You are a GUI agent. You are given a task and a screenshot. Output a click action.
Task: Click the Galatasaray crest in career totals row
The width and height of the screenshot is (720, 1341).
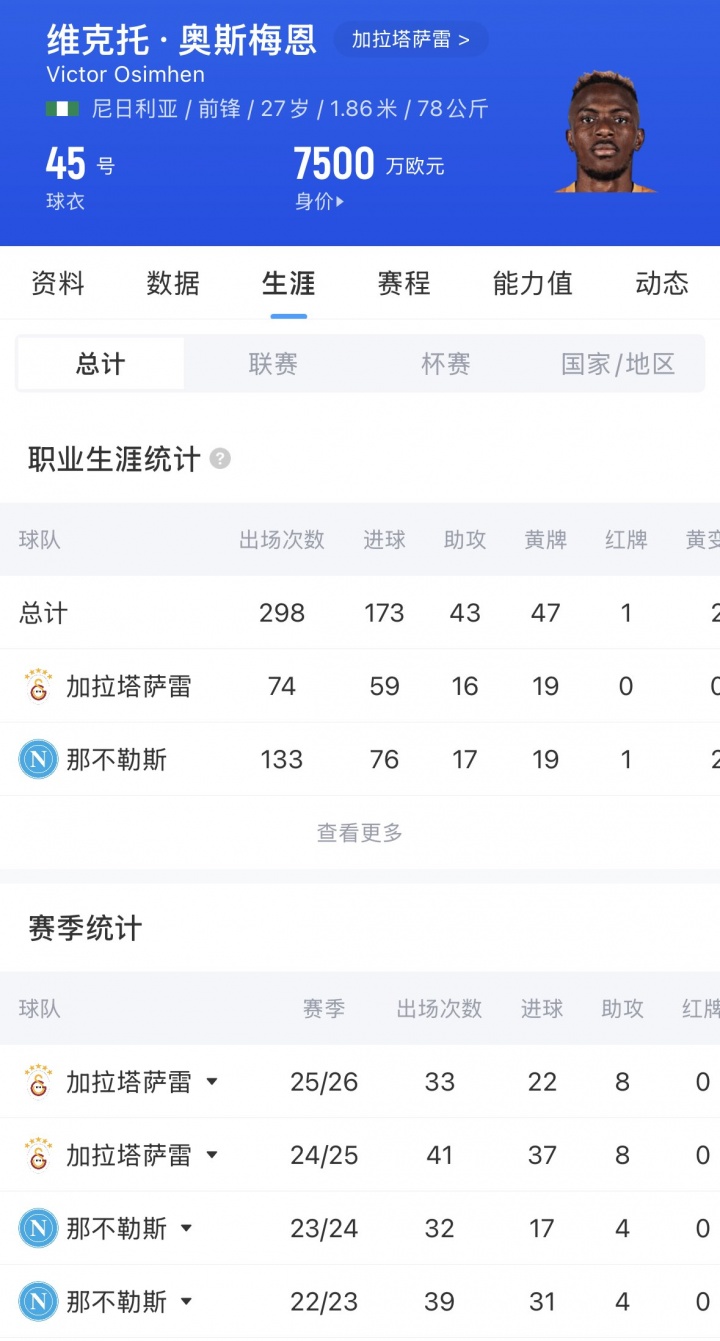(38, 686)
